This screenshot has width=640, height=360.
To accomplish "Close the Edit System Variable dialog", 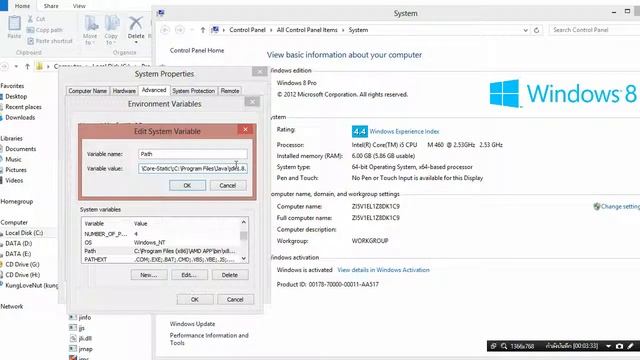I will 246,130.
